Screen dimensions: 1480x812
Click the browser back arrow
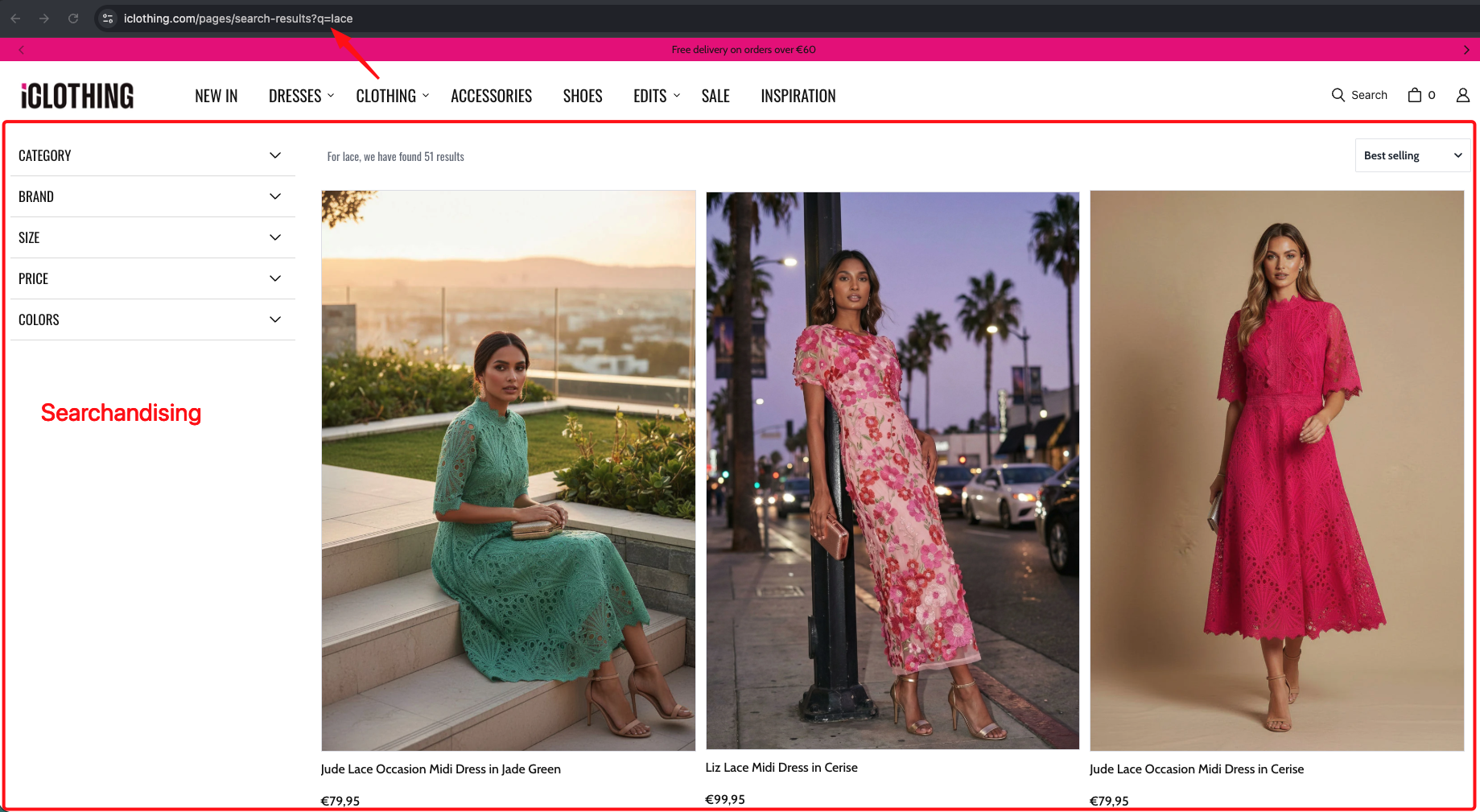coord(15,18)
